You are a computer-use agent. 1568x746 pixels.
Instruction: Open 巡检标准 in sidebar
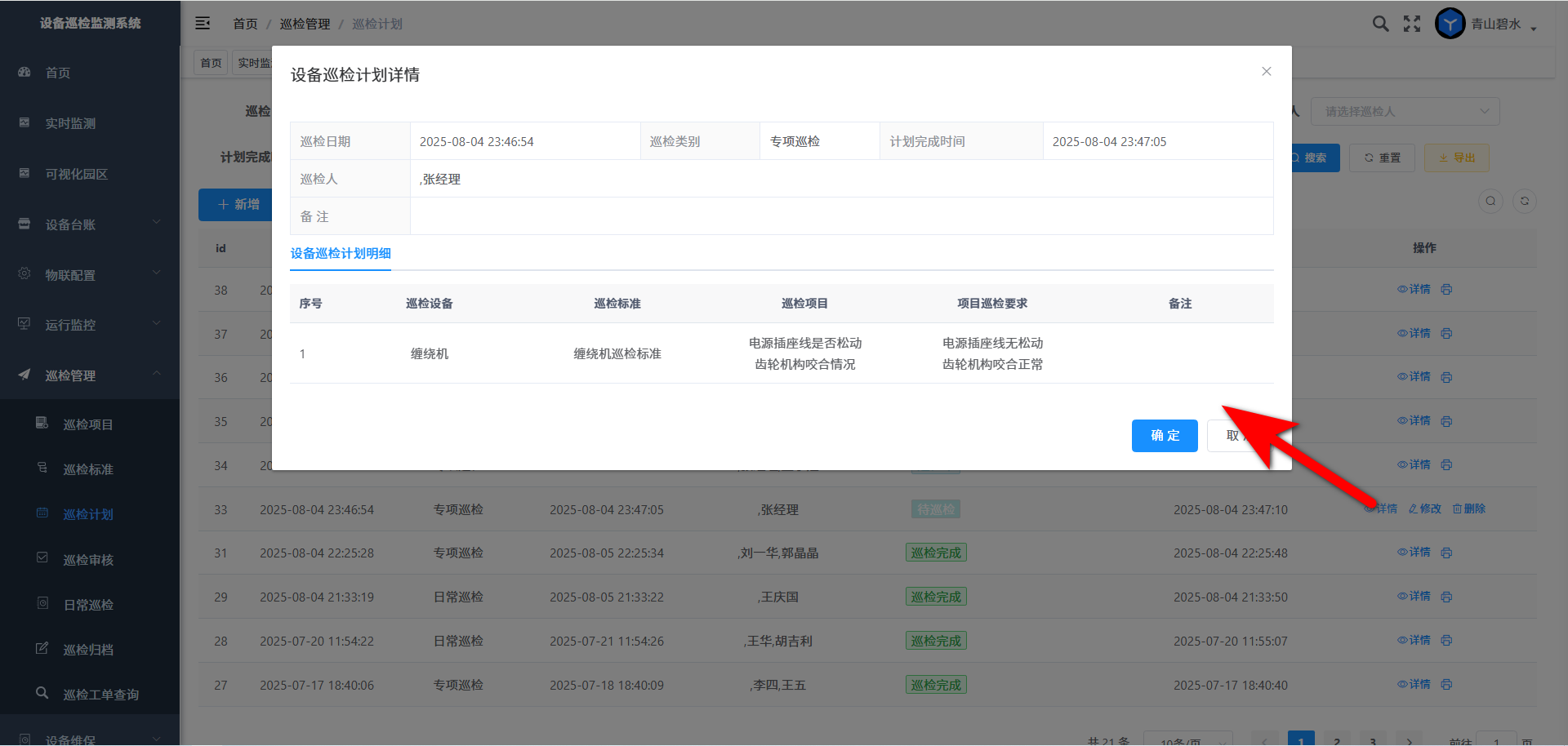(x=88, y=469)
